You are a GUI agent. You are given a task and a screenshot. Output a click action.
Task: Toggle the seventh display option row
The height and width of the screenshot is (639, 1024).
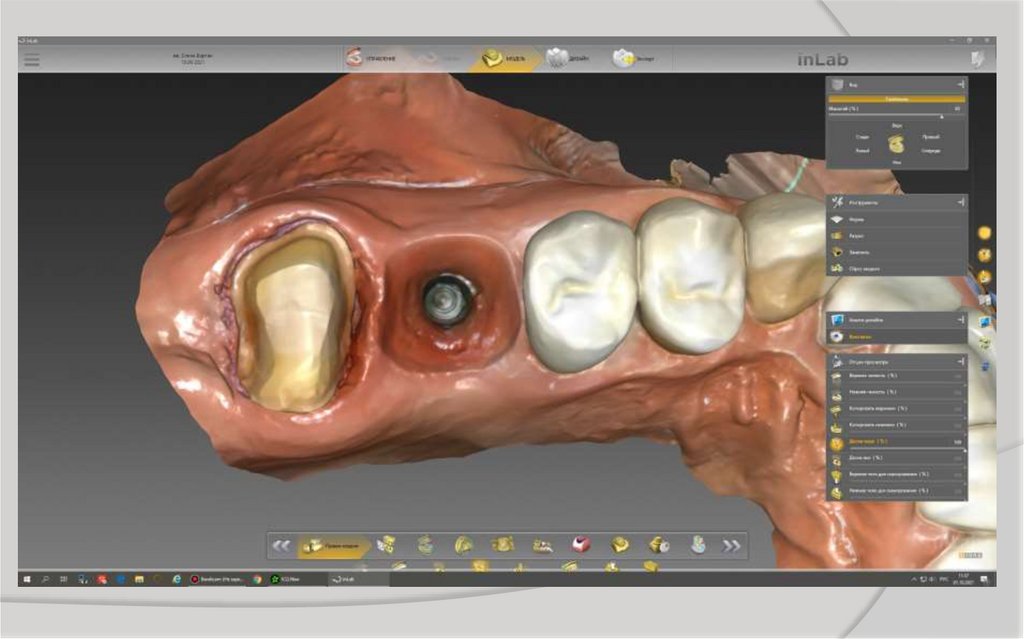(897, 475)
